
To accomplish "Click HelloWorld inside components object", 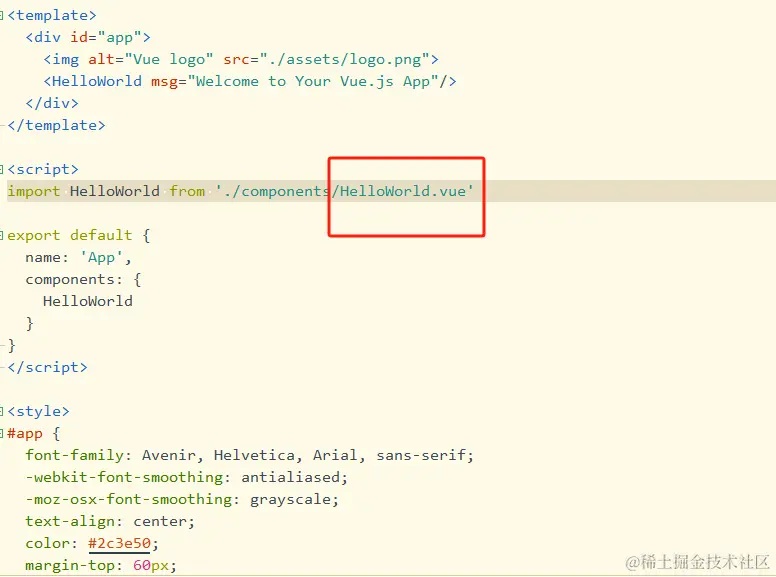I will click(x=88, y=301).
